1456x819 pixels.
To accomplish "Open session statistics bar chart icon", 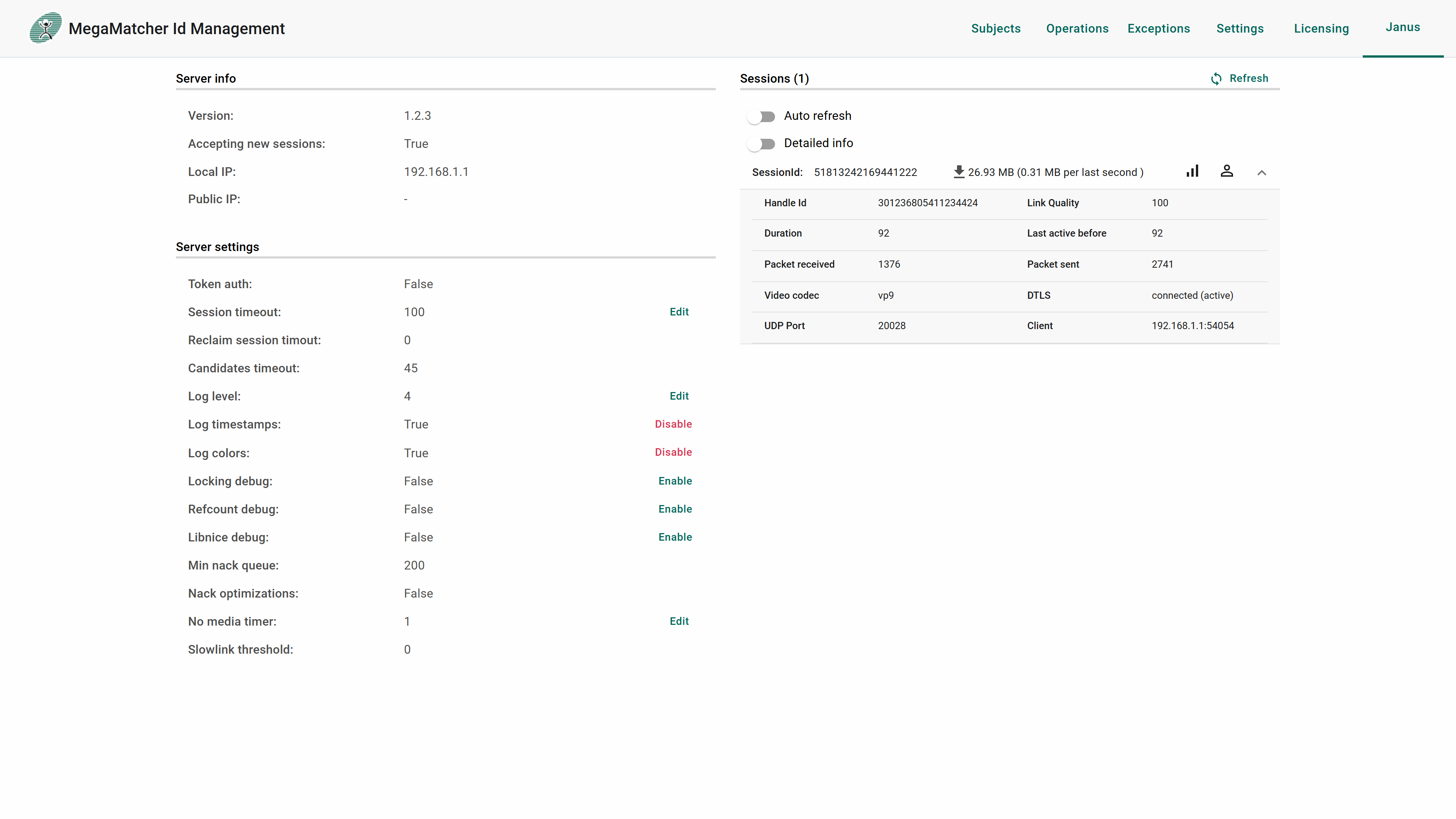I will 1192,171.
